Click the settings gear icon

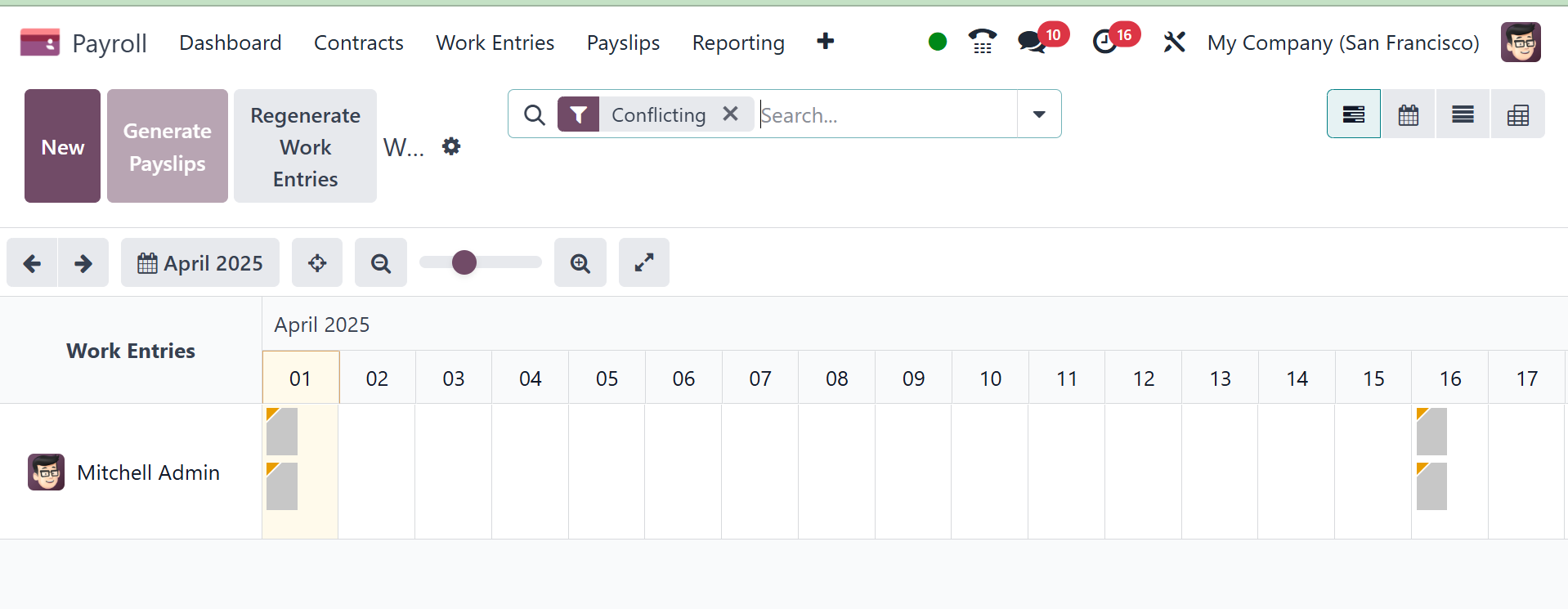click(x=451, y=146)
